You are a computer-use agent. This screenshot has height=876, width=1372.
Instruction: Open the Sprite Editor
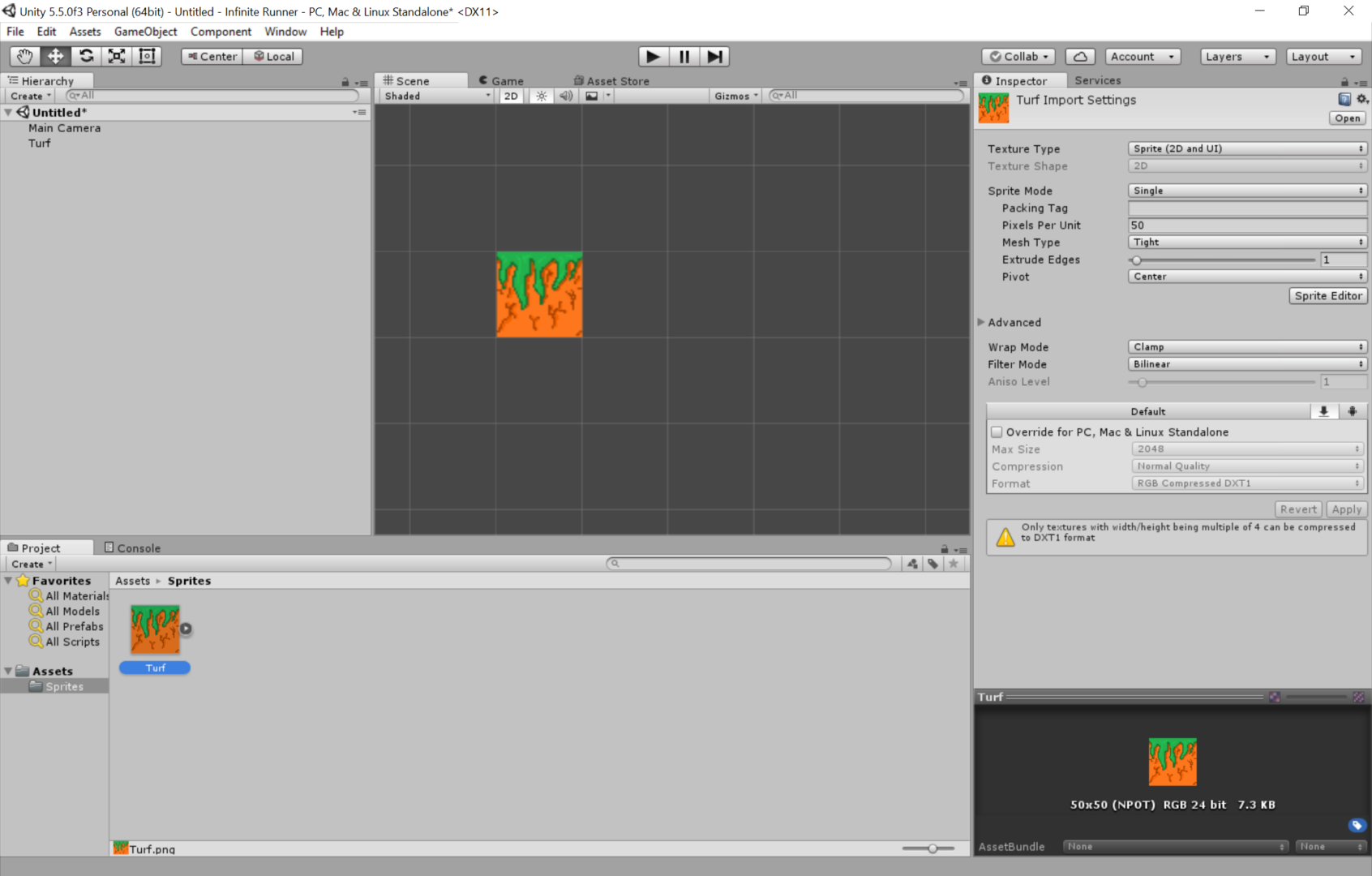(1327, 296)
